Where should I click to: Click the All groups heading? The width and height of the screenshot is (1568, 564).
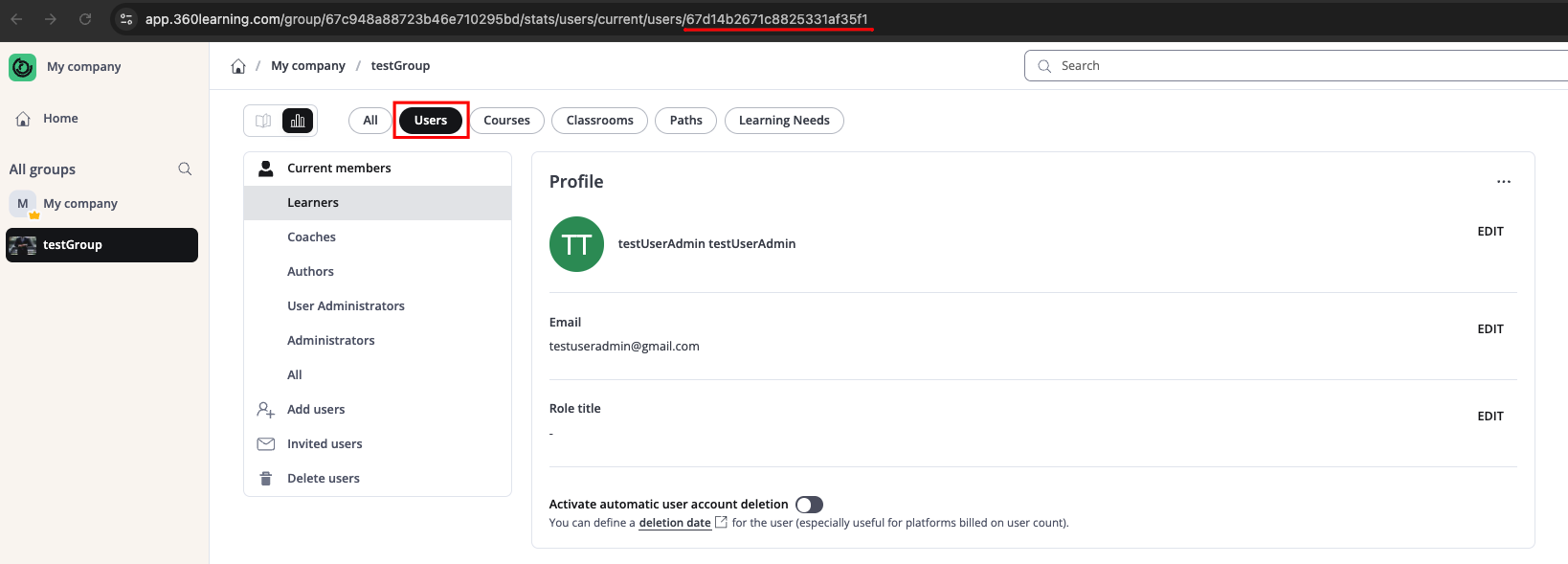click(42, 169)
